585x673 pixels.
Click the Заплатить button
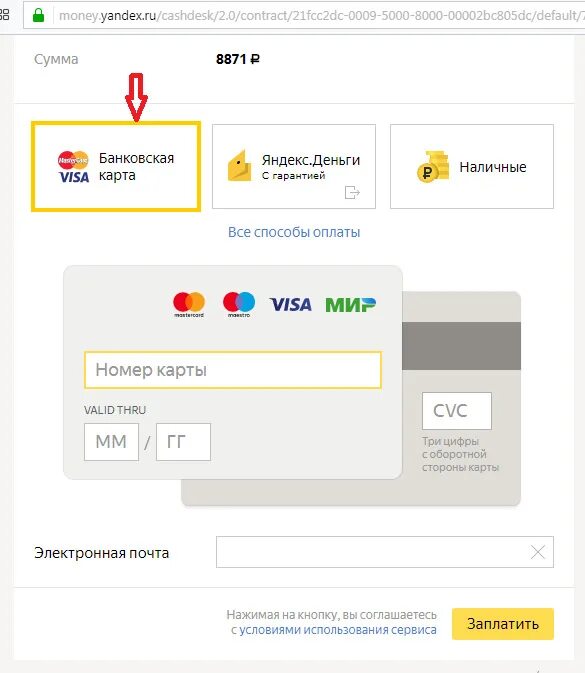point(503,624)
